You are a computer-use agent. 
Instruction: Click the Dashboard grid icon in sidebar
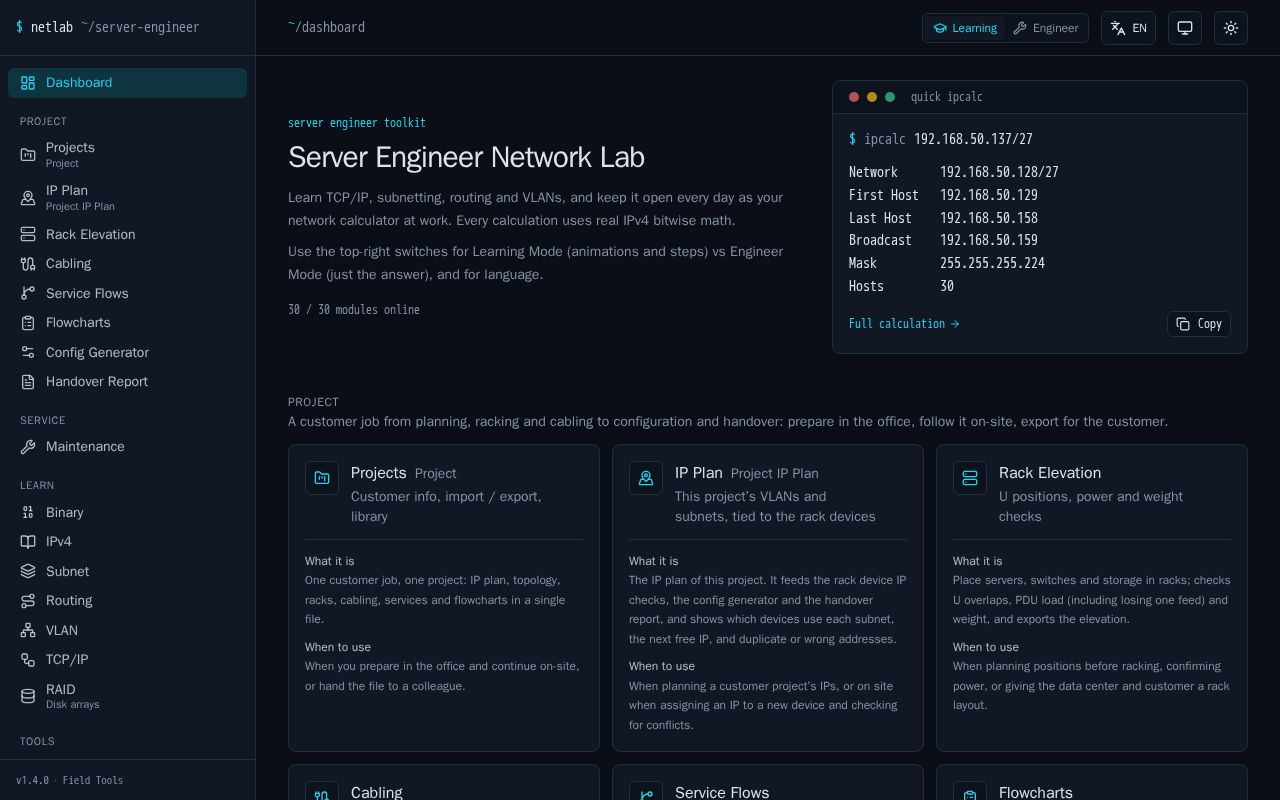click(28, 83)
